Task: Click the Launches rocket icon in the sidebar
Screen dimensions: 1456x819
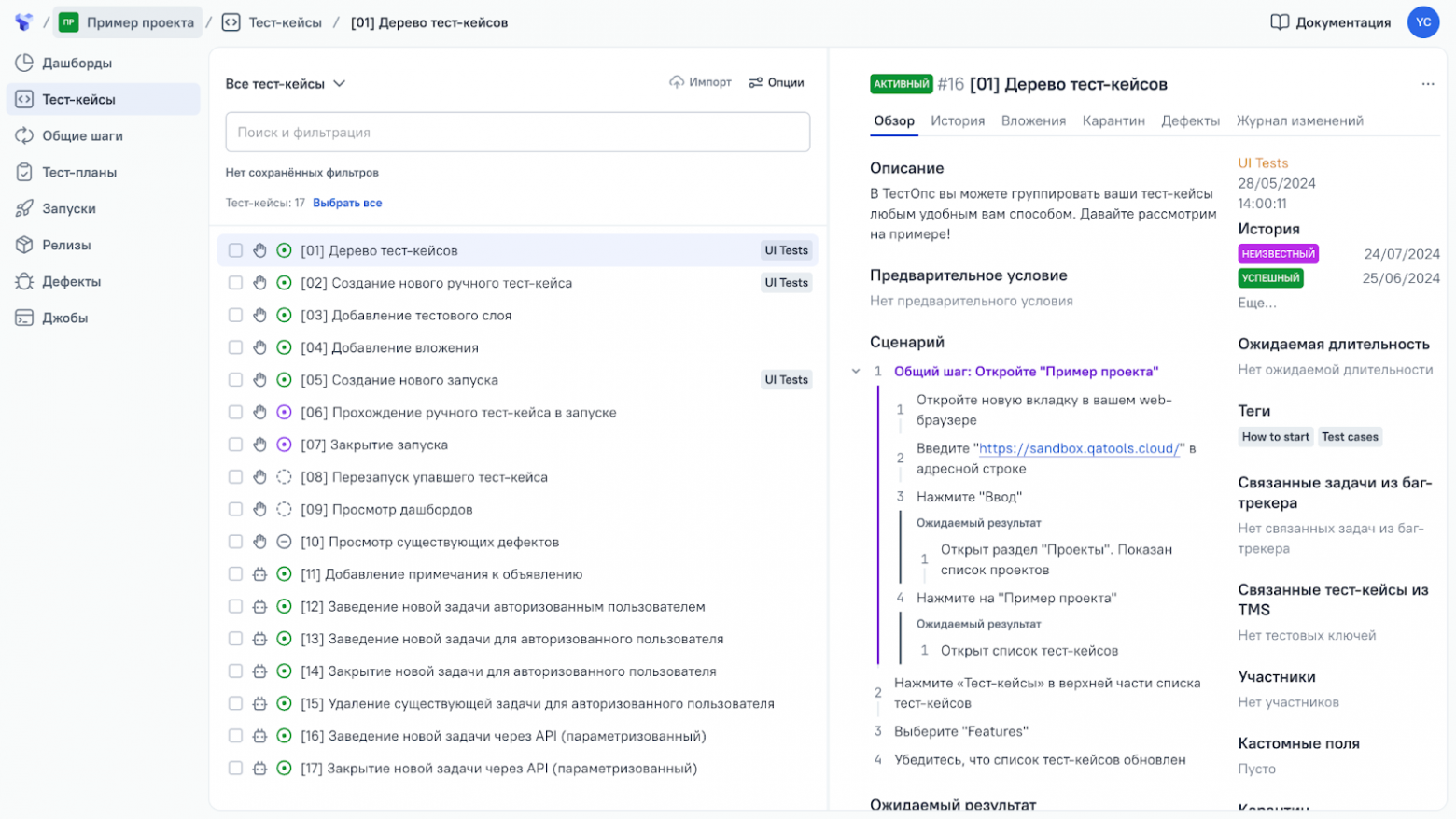Action: click(x=24, y=208)
